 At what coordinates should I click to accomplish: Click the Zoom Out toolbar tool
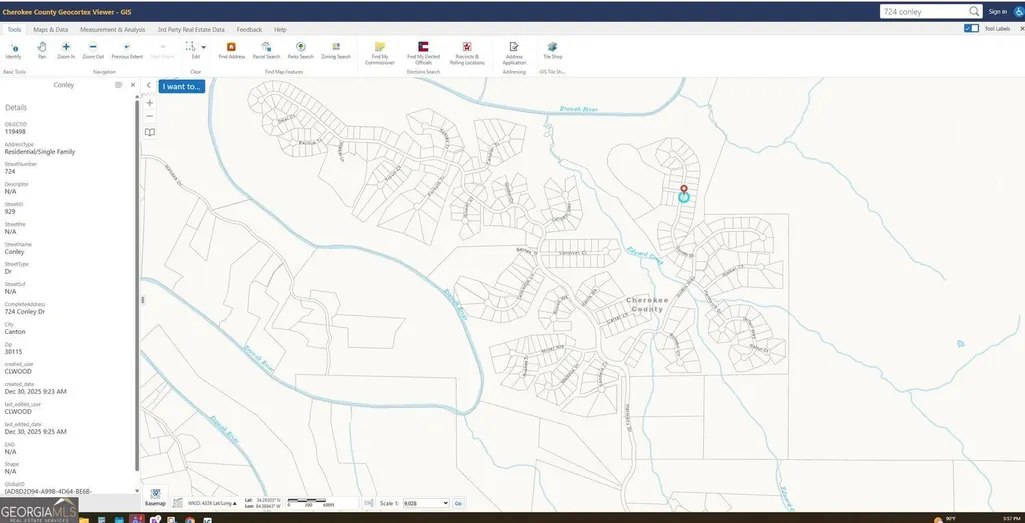point(93,50)
